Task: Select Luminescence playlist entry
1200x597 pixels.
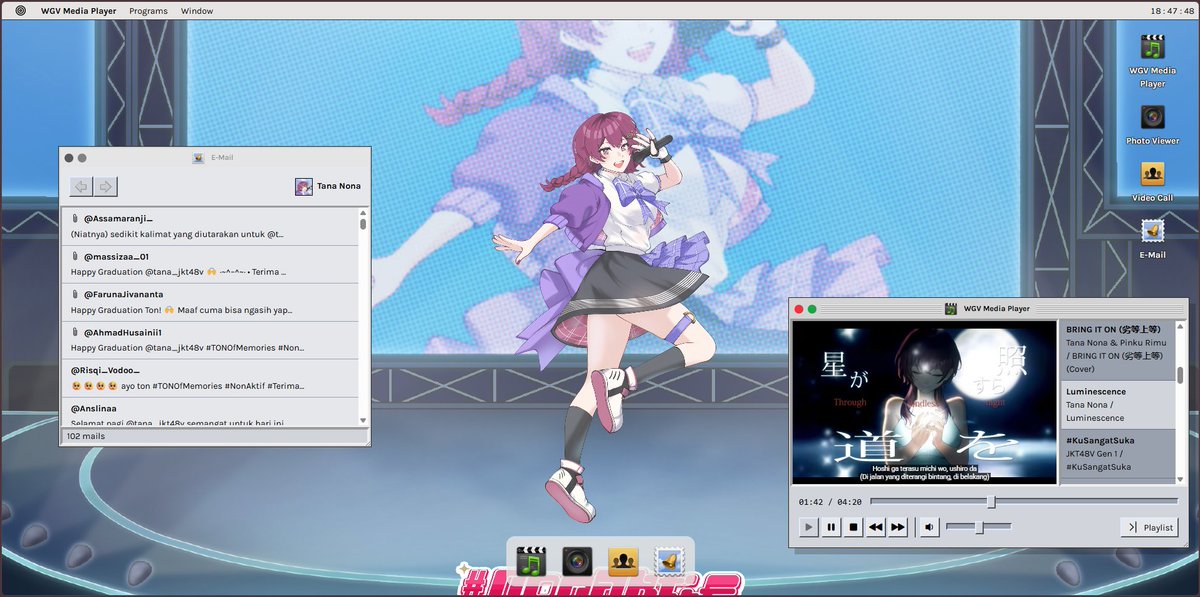Action: pyautogui.click(x=1117, y=404)
